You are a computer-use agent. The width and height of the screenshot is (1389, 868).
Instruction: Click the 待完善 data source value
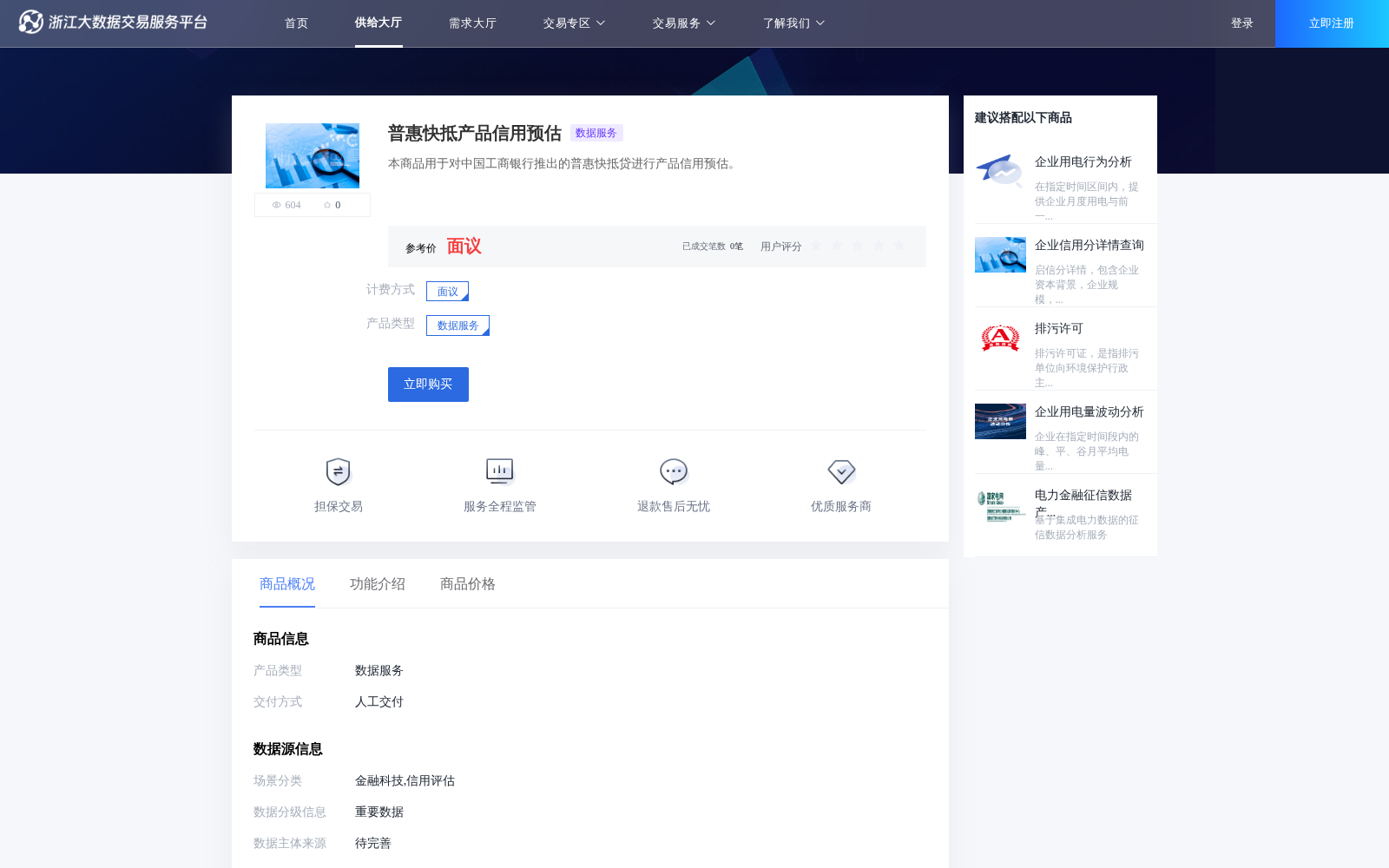click(x=373, y=843)
